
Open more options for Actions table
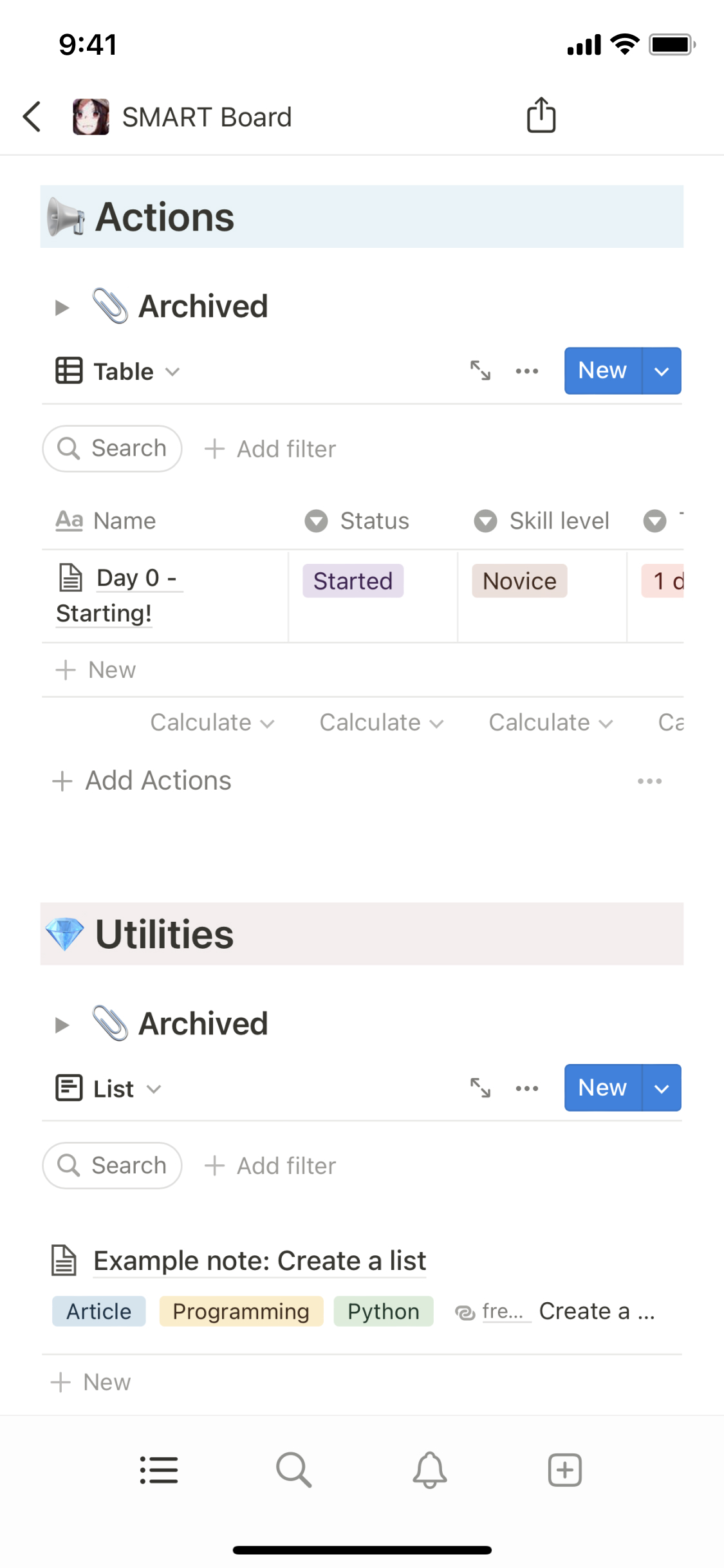(x=527, y=371)
